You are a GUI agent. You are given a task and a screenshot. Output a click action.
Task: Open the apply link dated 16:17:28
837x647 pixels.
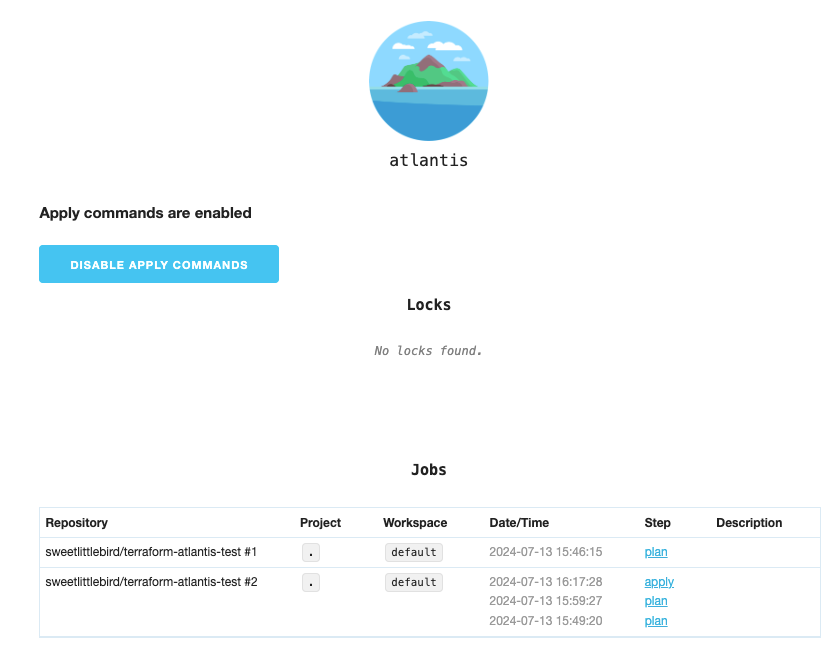coord(659,582)
